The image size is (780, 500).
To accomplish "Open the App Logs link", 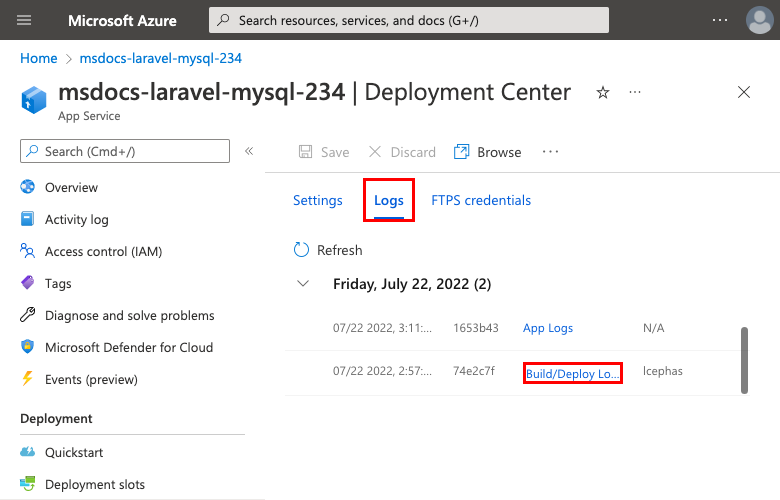I will pyautogui.click(x=548, y=328).
